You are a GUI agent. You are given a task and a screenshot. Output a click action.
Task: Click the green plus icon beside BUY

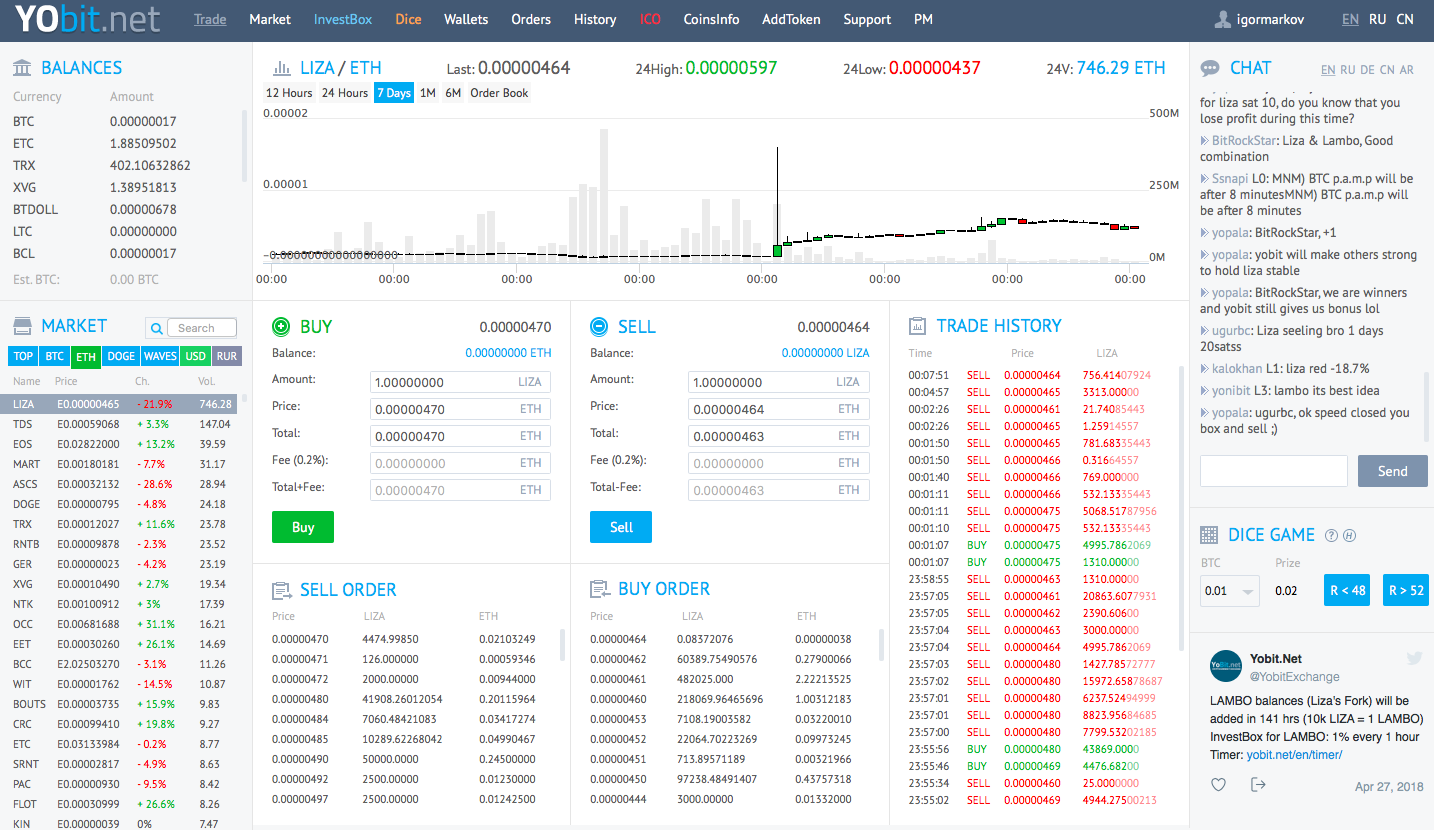[281, 326]
